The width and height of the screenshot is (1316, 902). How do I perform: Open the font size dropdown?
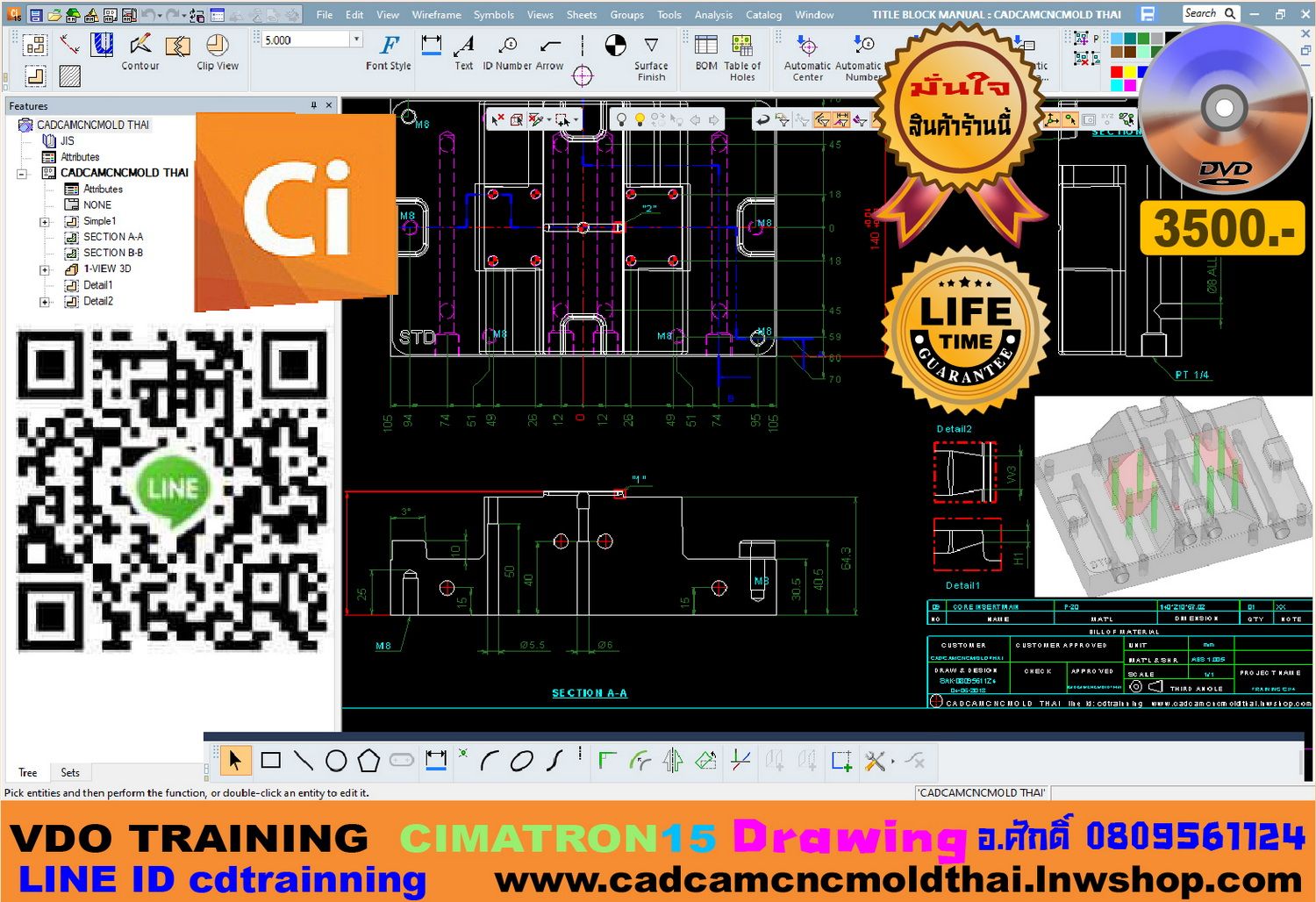pyautogui.click(x=355, y=39)
